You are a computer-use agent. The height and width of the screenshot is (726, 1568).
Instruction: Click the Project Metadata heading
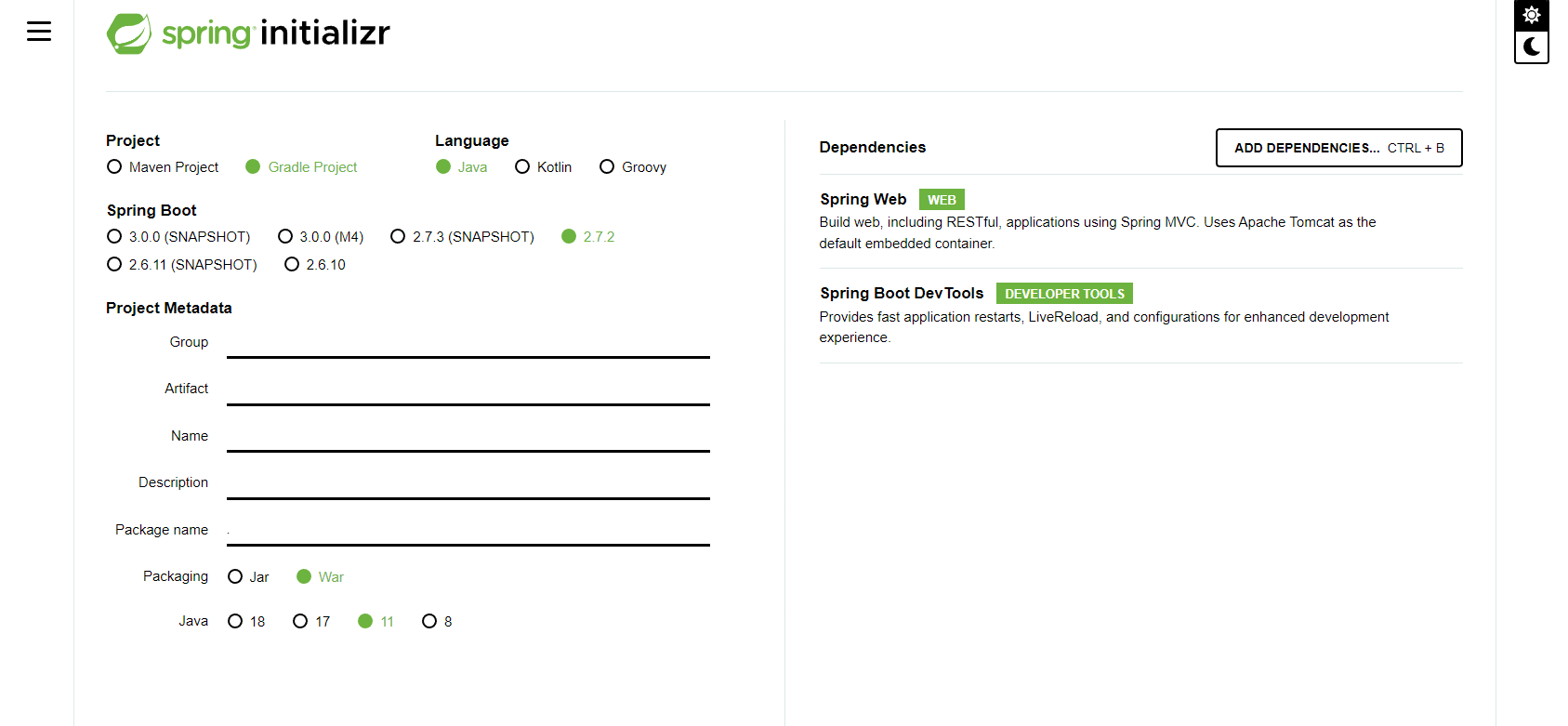(169, 309)
